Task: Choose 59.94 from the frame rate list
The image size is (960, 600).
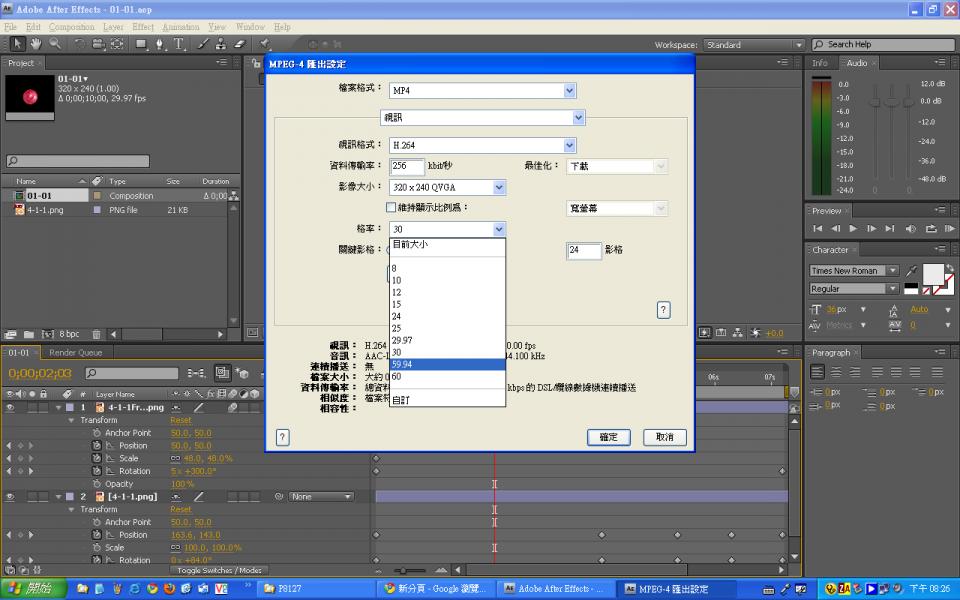Action: [447, 365]
